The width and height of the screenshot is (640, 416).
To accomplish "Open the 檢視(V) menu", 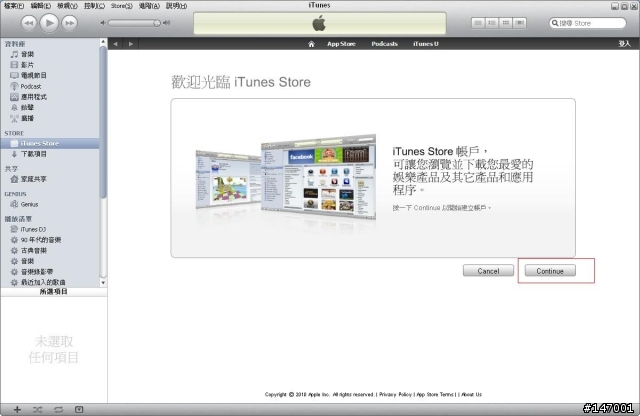I will [67, 6].
